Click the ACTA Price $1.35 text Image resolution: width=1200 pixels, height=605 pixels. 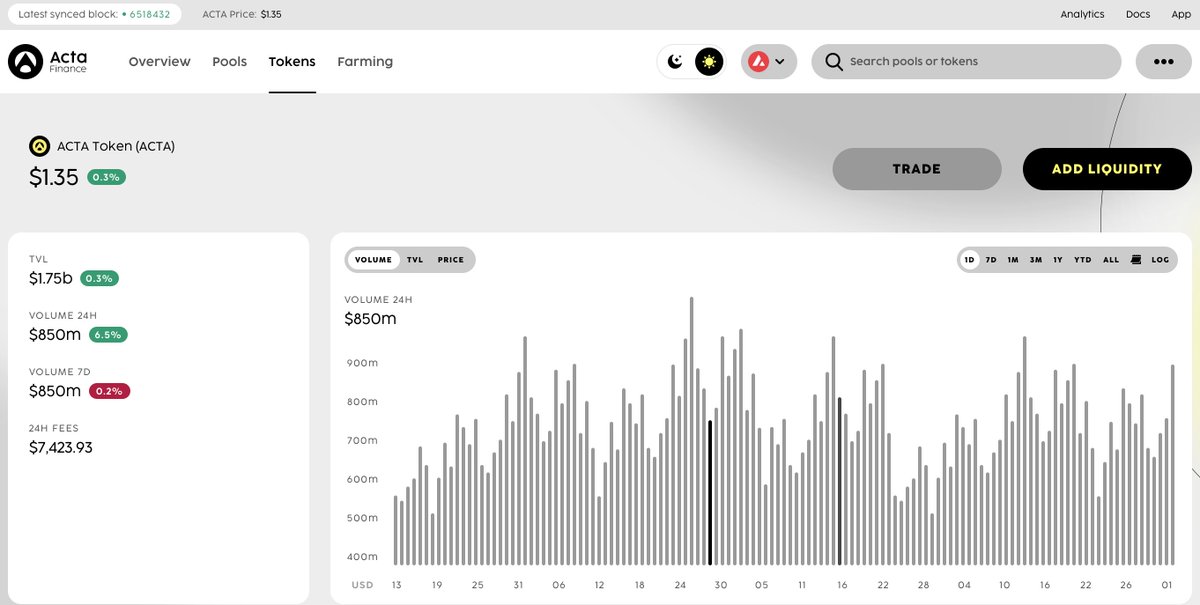pos(242,15)
